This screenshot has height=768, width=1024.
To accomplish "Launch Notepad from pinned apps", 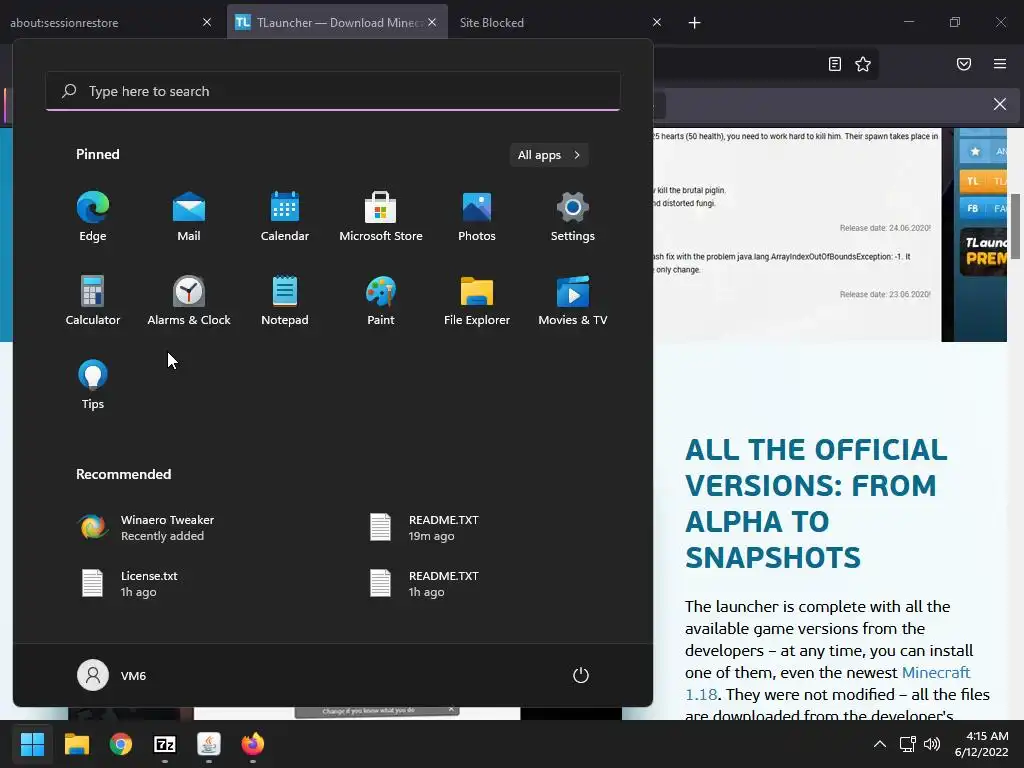I will point(285,301).
